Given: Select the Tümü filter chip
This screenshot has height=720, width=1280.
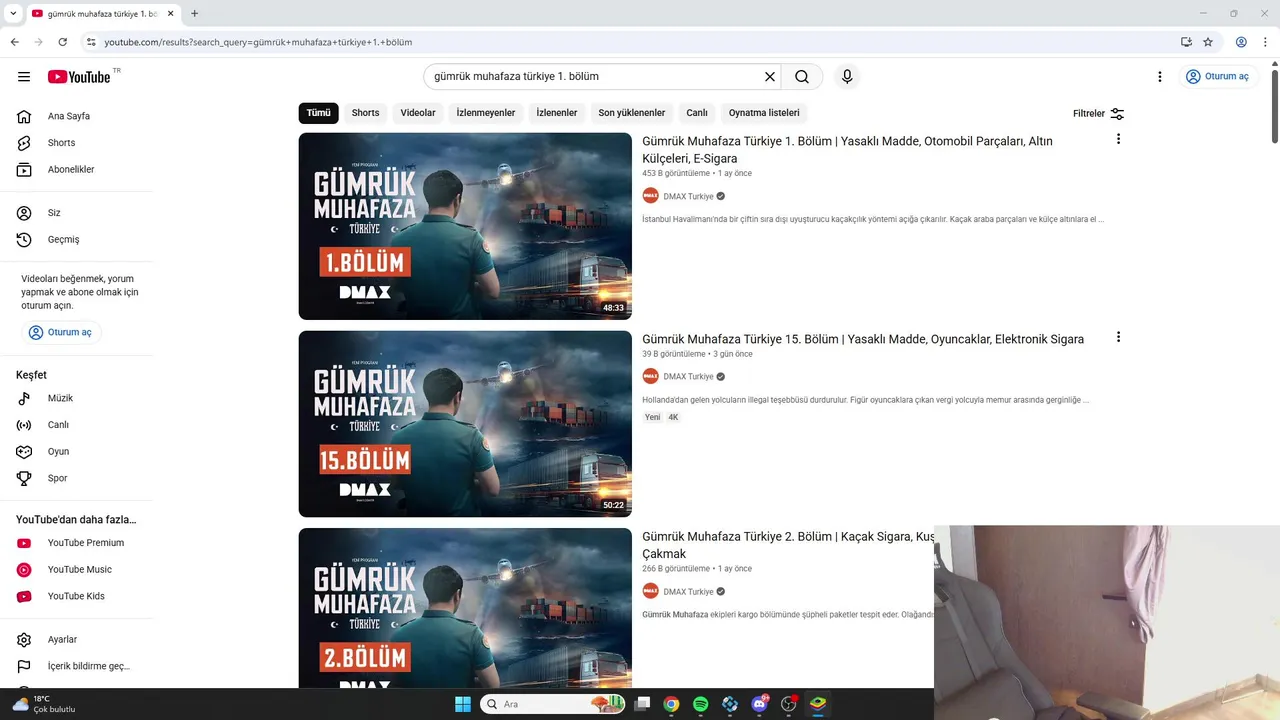Looking at the screenshot, I should tap(318, 113).
